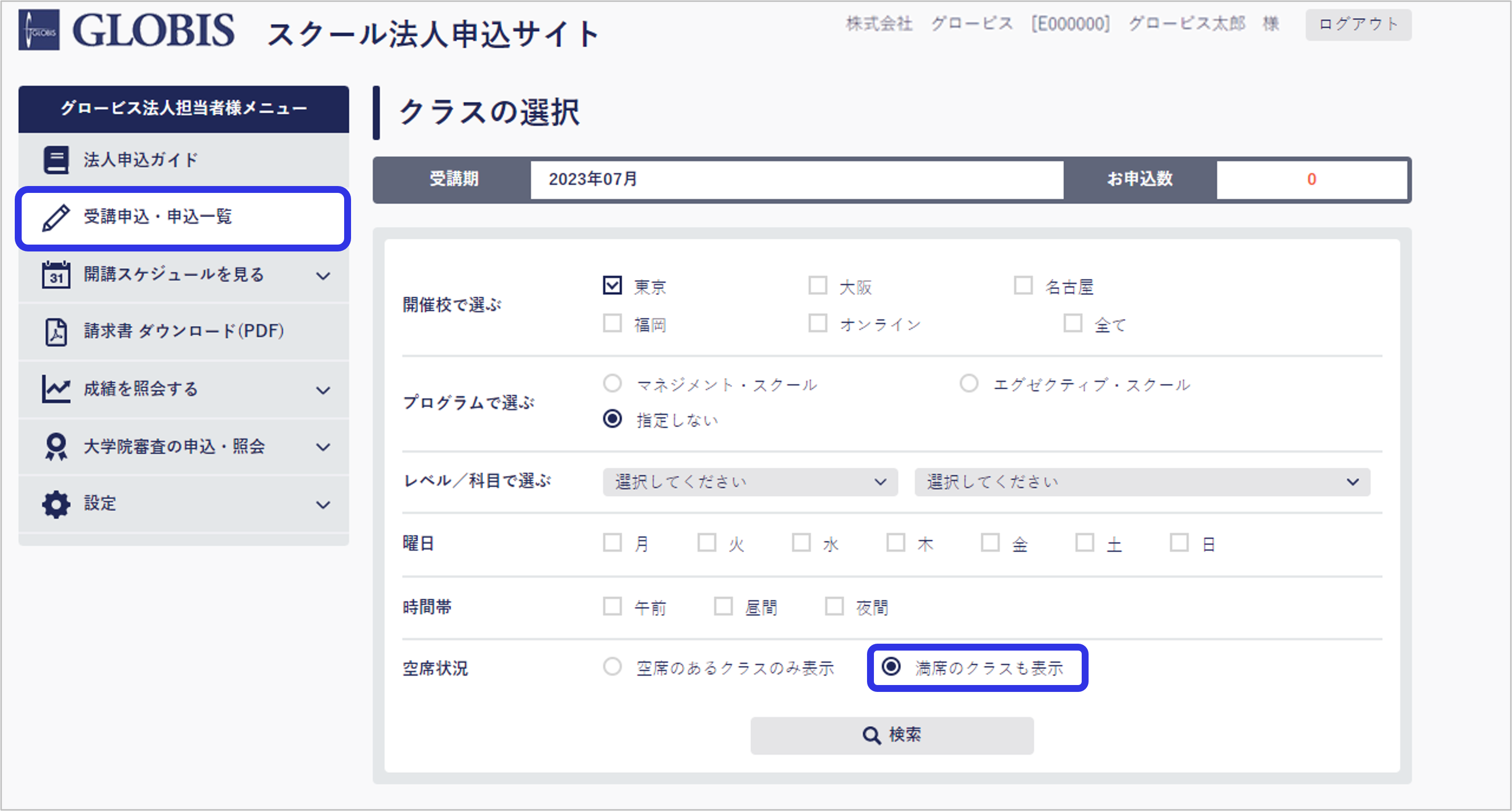Click the 法人申込ガイド book icon
The image size is (1512, 811).
[56, 159]
